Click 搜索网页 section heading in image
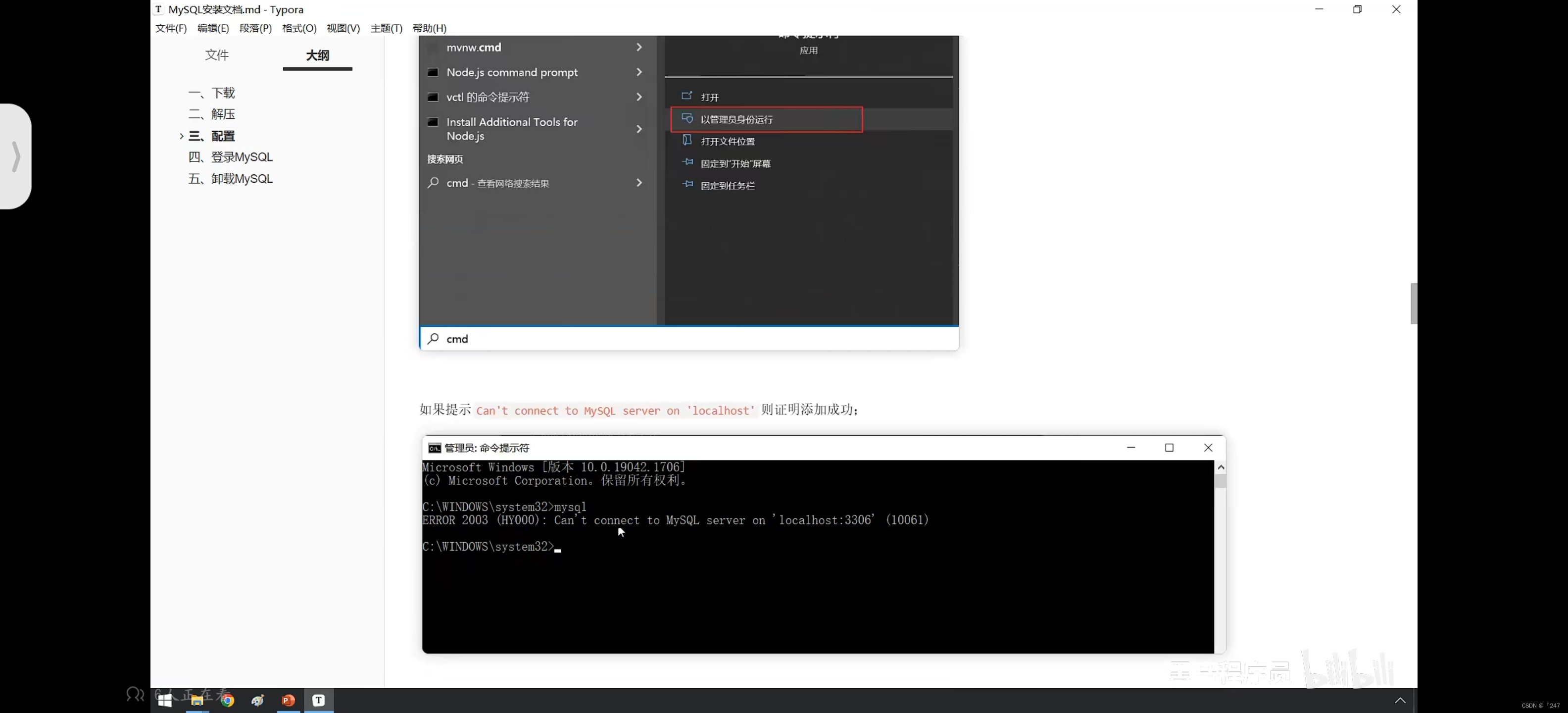1568x713 pixels. pos(445,159)
